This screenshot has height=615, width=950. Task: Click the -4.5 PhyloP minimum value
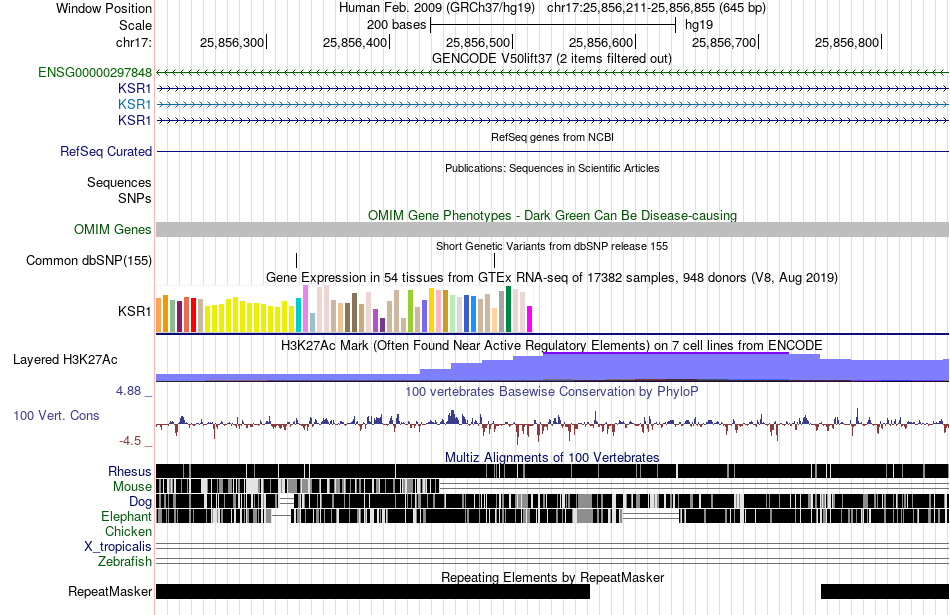[x=130, y=441]
